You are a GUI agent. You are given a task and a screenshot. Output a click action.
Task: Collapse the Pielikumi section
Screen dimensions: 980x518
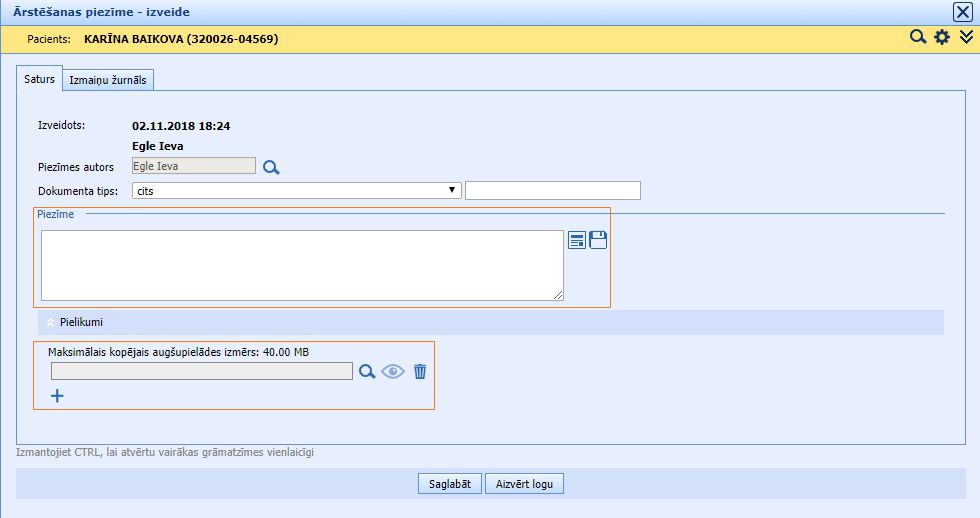[52, 322]
